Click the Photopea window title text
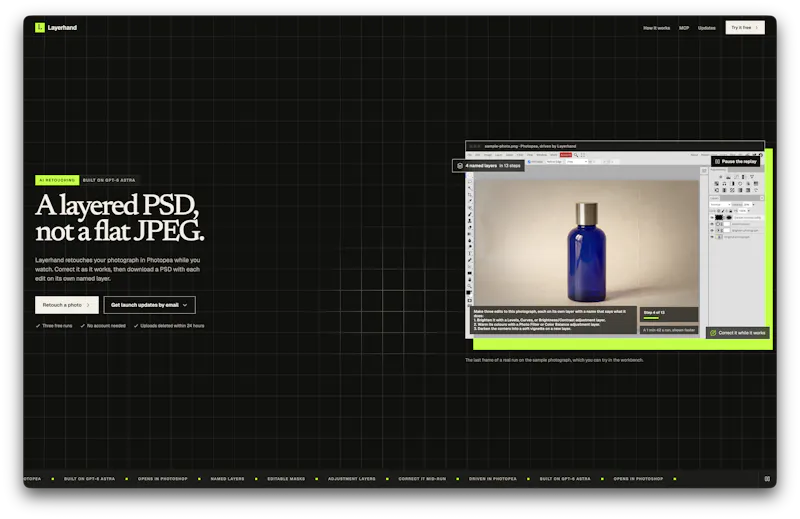The height and width of the screenshot is (519, 800). [530, 146]
